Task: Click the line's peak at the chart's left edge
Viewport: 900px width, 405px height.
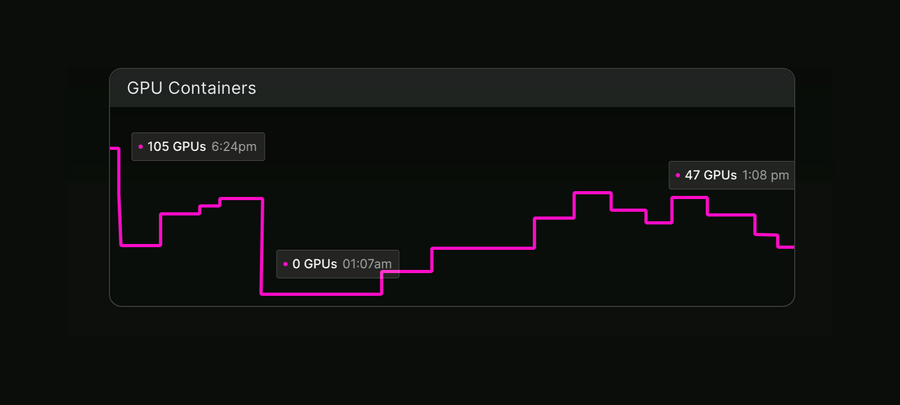Action: [114, 148]
